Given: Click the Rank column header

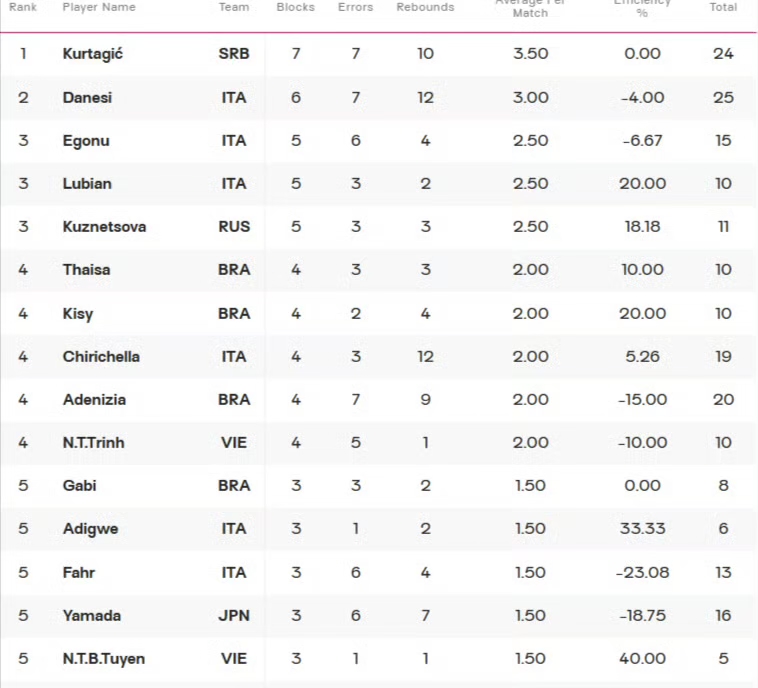Looking at the screenshot, I should click(23, 7).
